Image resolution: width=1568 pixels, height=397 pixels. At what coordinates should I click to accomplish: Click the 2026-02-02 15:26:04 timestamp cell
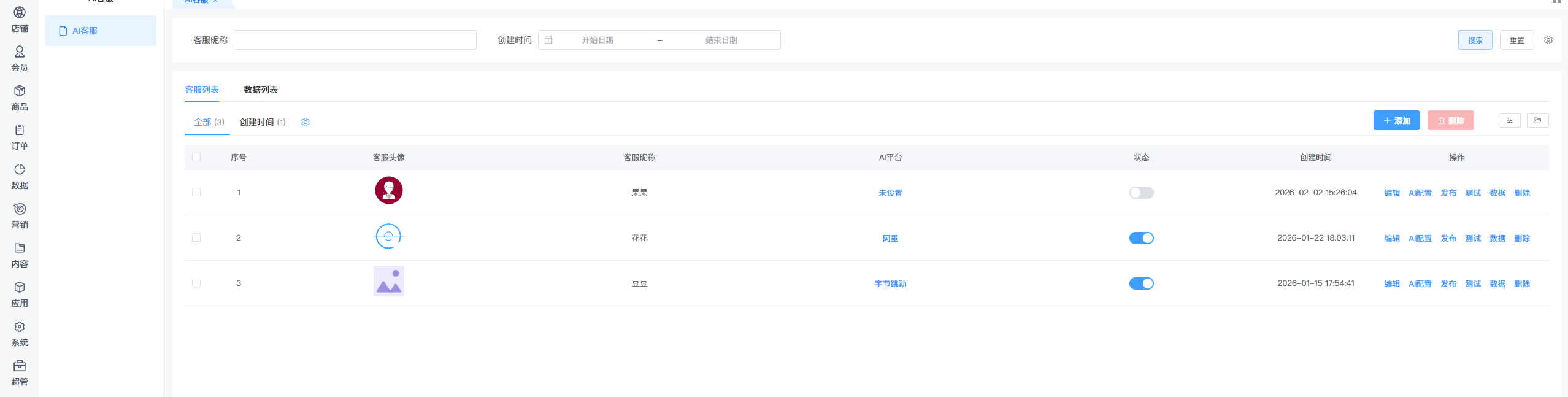click(1316, 192)
